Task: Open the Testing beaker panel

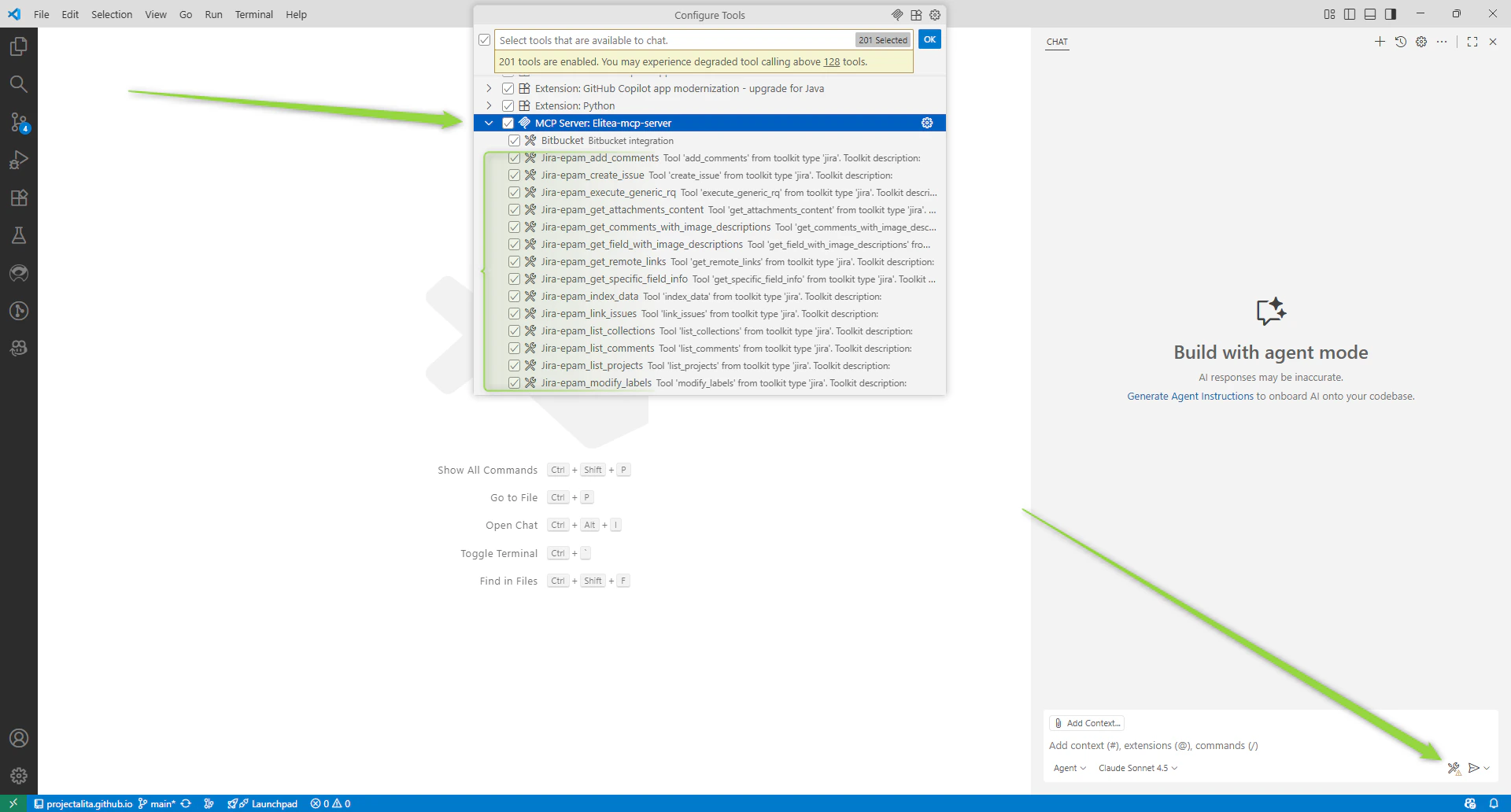Action: click(19, 235)
